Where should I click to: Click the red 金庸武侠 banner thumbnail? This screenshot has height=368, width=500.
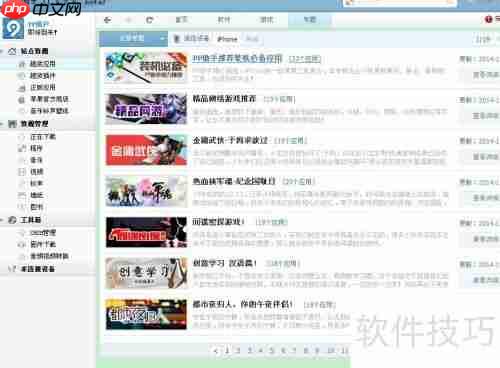146,150
